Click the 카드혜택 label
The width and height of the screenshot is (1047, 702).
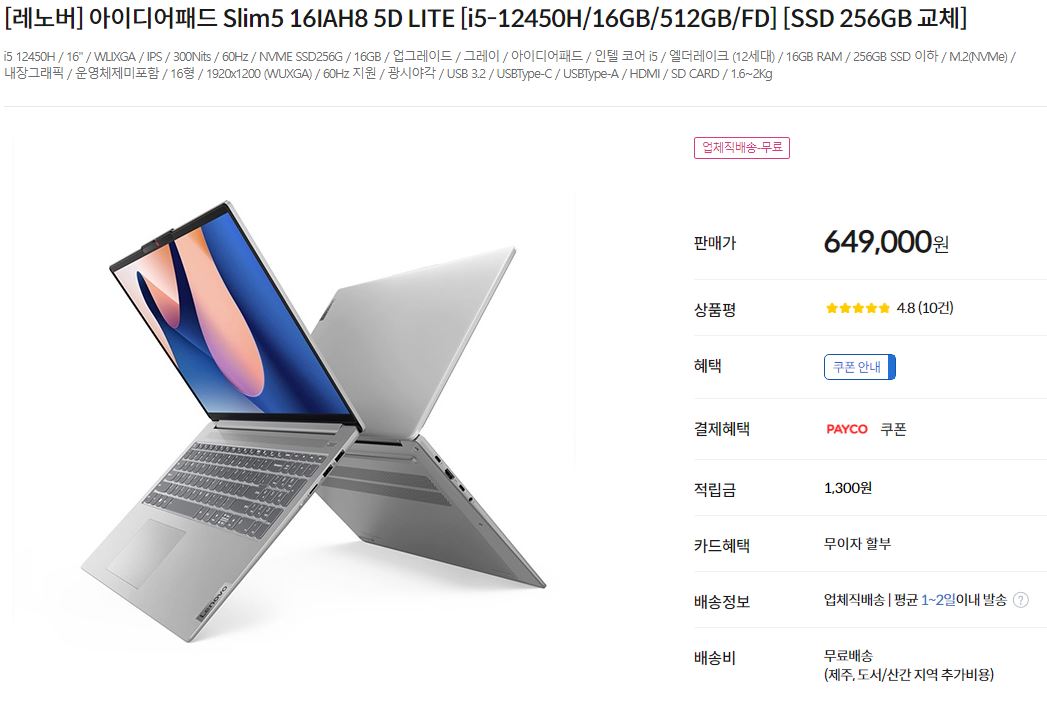pyautogui.click(x=722, y=546)
